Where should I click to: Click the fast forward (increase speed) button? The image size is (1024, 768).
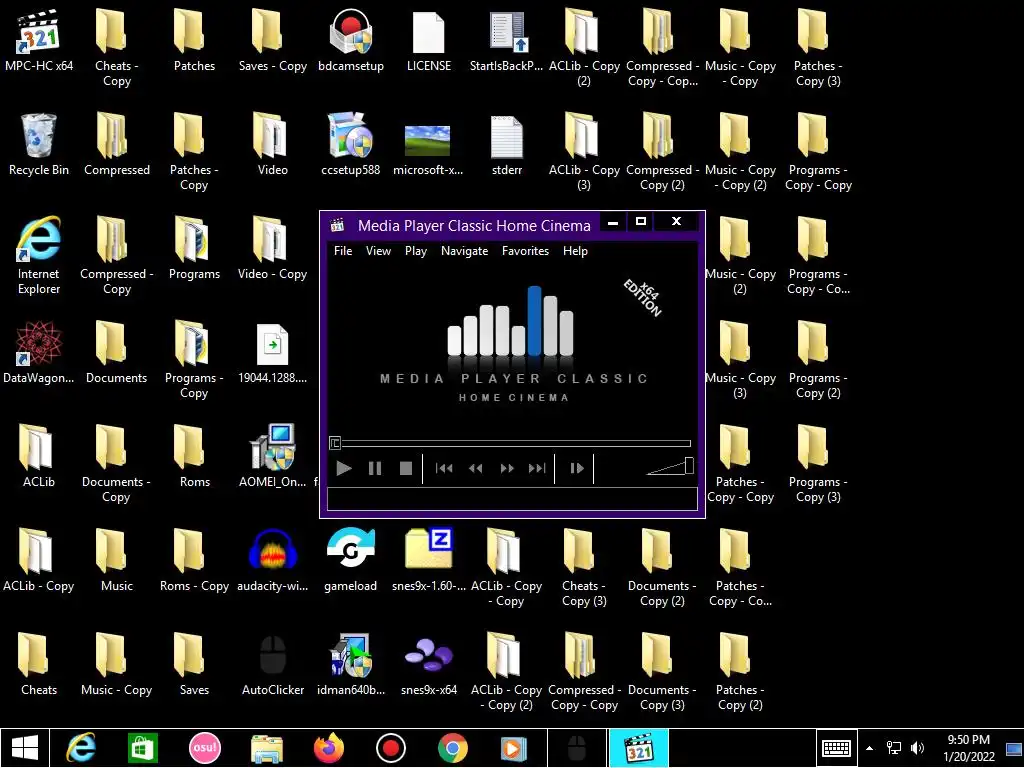coord(507,468)
